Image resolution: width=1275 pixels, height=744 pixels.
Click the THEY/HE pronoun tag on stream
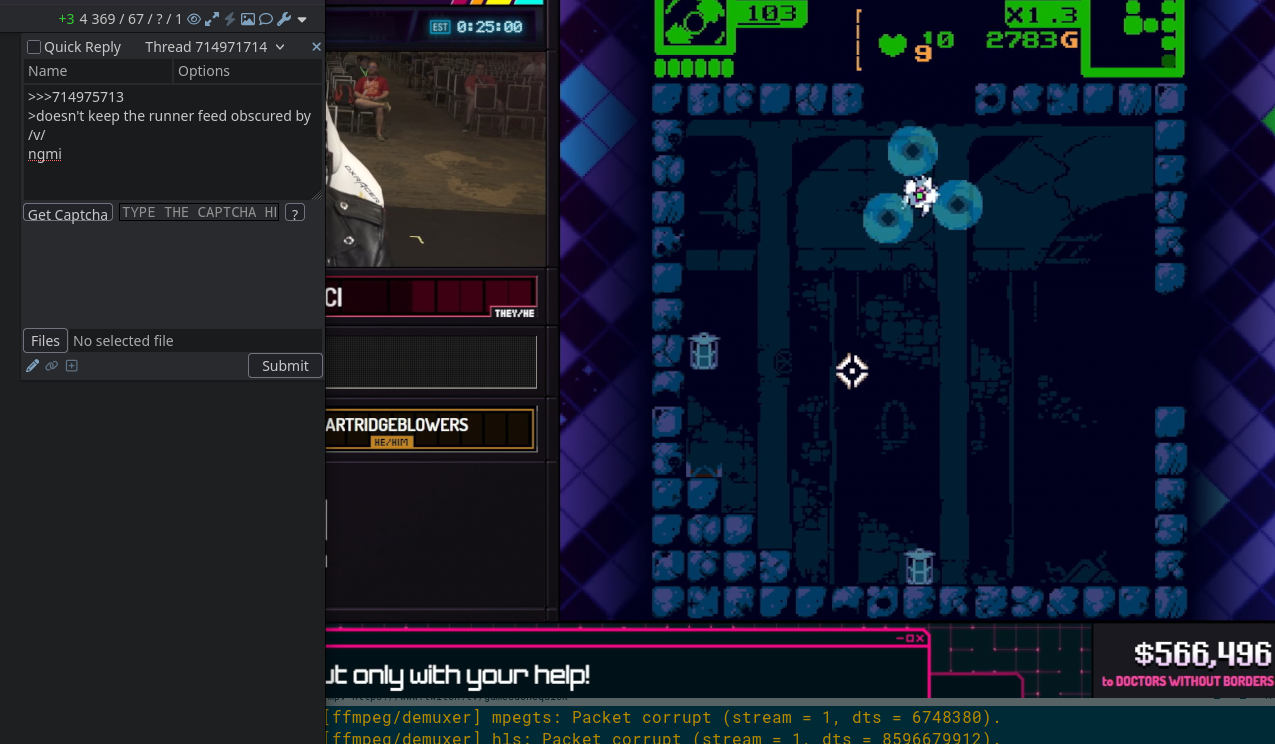click(x=514, y=313)
